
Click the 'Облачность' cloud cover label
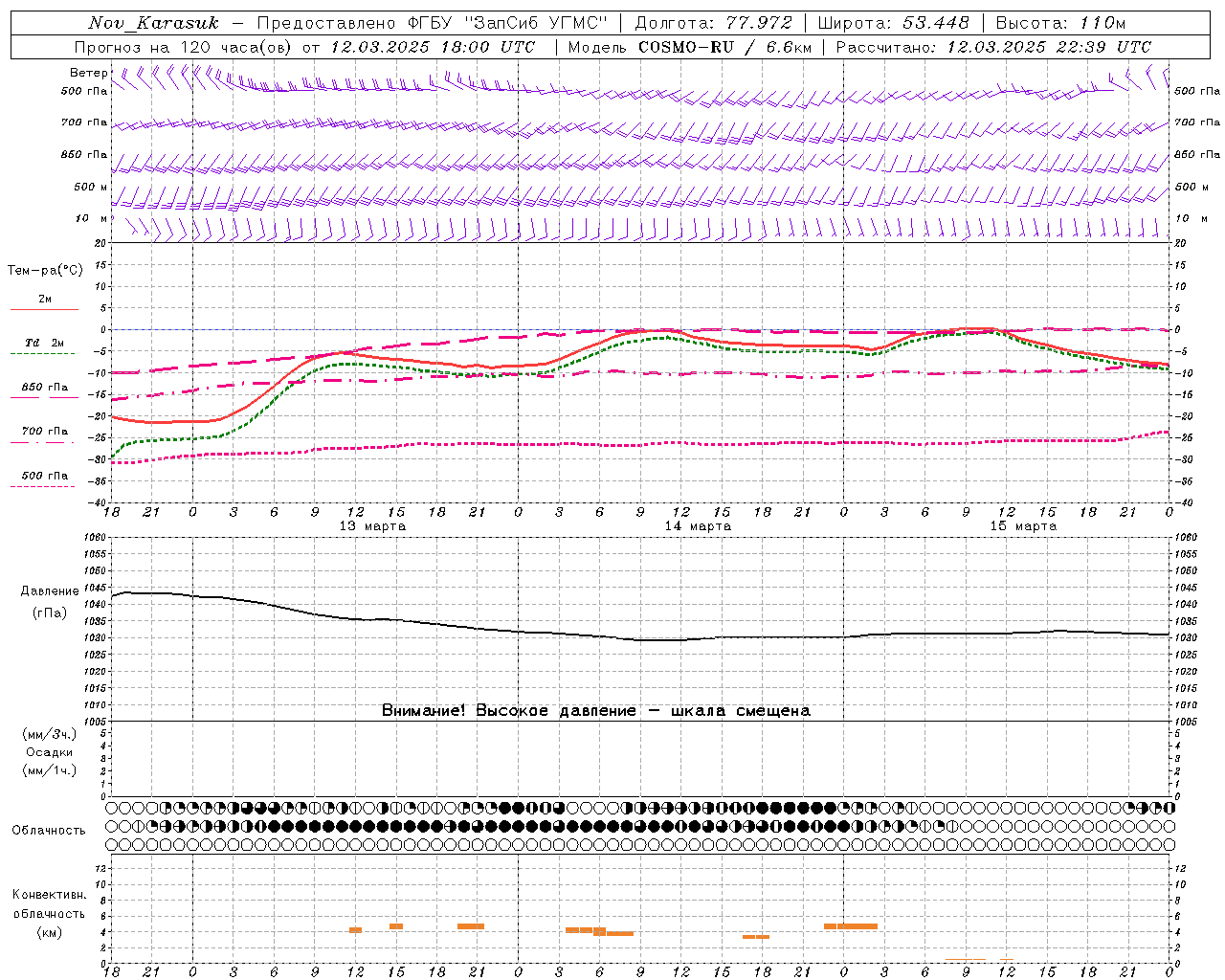[49, 831]
